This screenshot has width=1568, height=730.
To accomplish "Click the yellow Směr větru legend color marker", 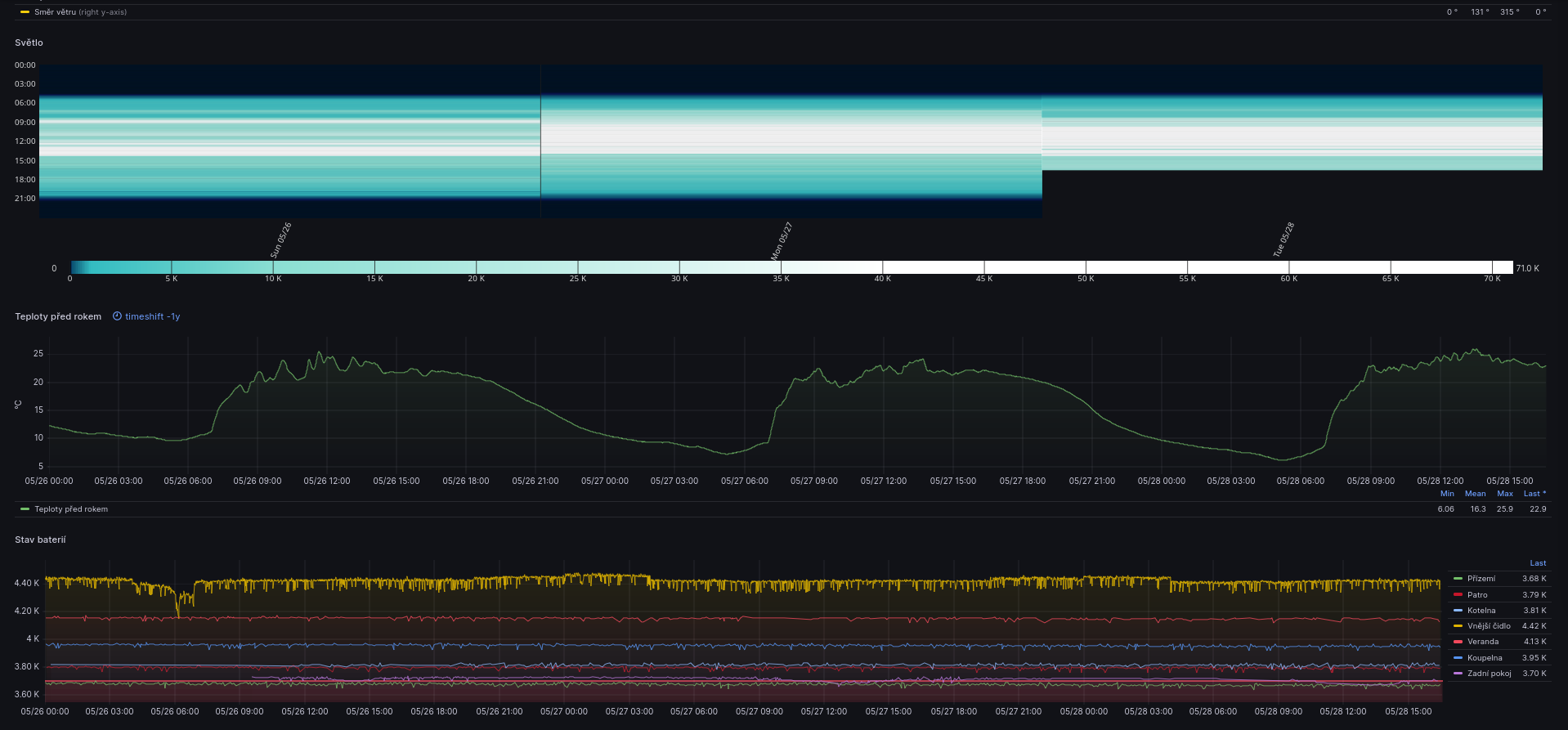I will [x=25, y=12].
